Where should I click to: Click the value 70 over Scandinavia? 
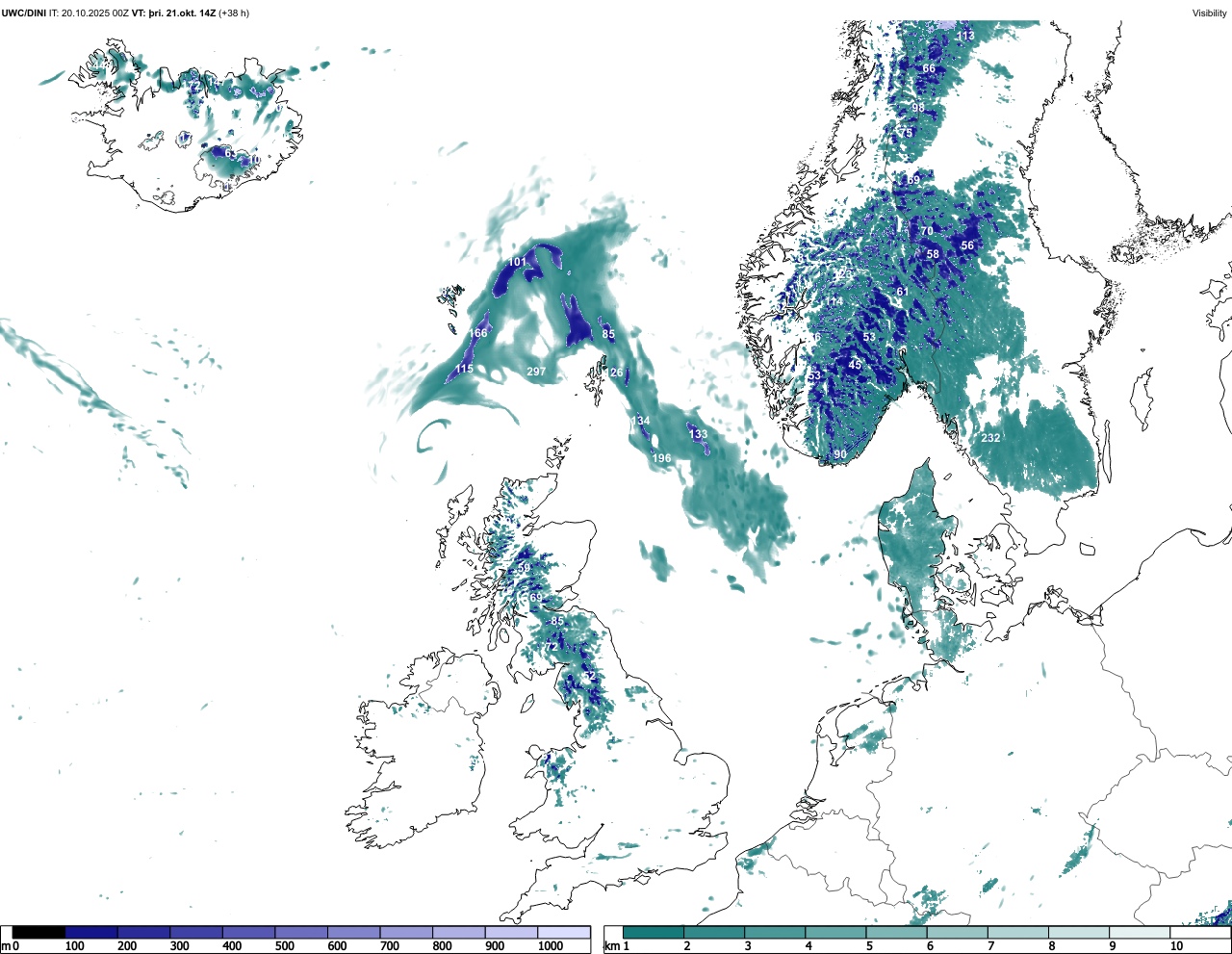click(927, 232)
